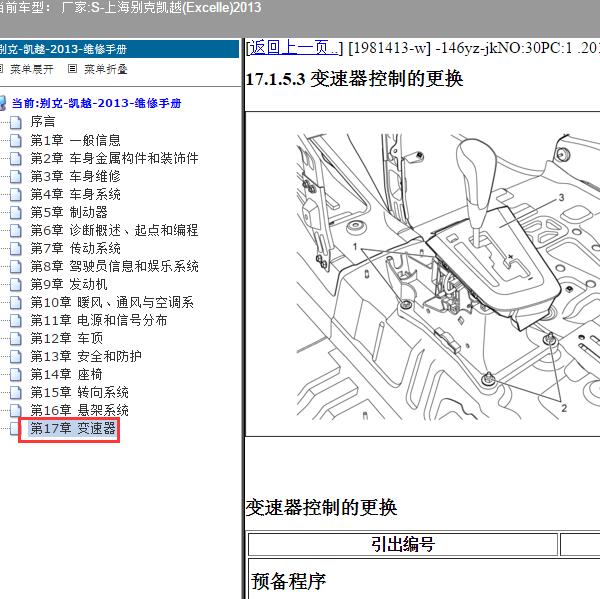
Task: Click the page icon beside 第11章 电源和信号分布
Action: pyautogui.click(x=16, y=320)
